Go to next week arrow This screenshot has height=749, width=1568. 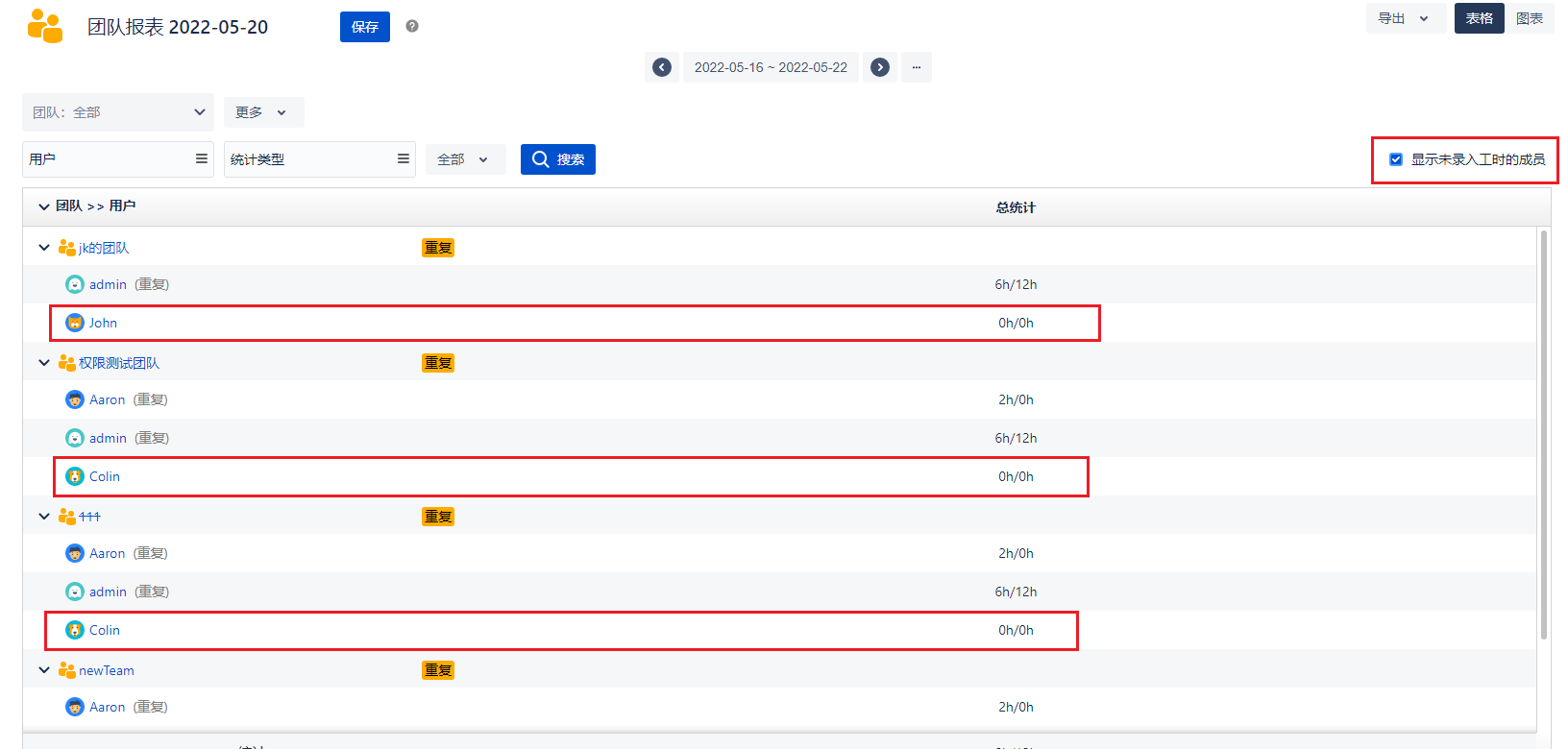(x=880, y=67)
